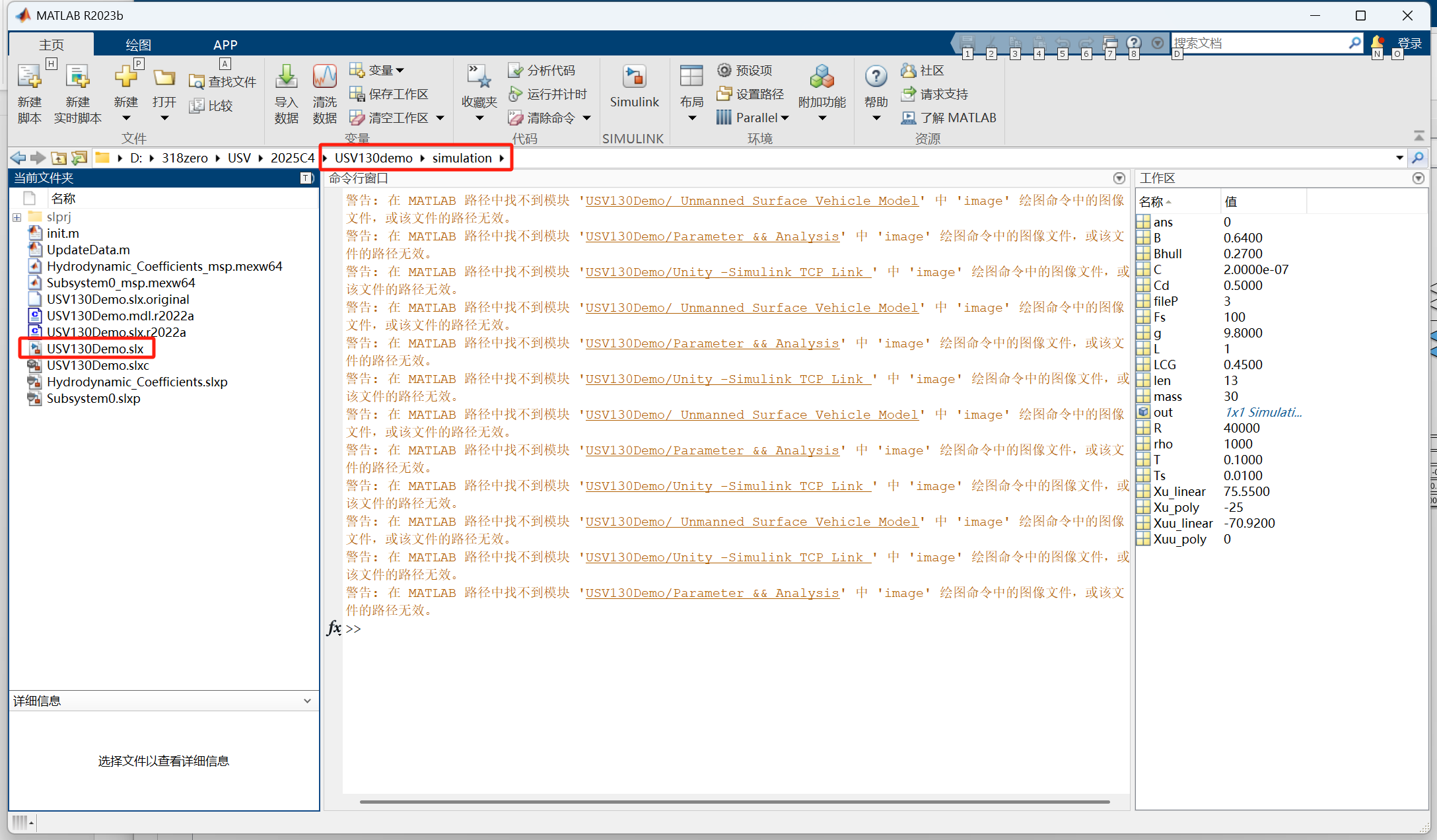Open a new script with 新建脚本
This screenshot has height=840, width=1437.
tap(29, 92)
